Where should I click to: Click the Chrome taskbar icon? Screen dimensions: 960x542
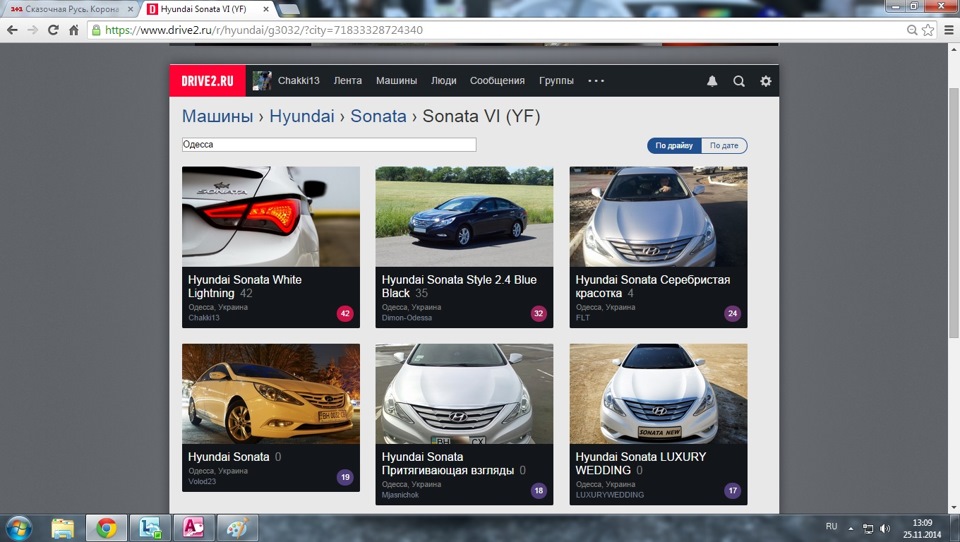click(x=106, y=528)
